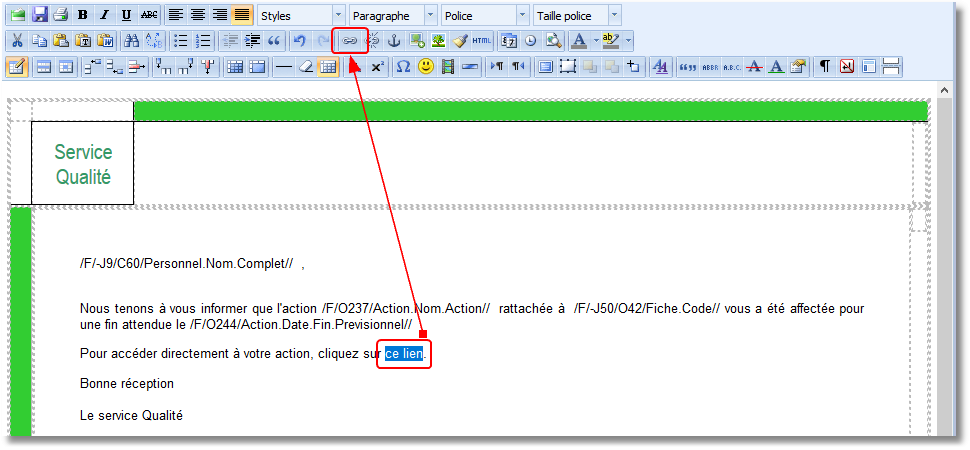Click the Print icon
This screenshot has height=450, width=970.
click(x=61, y=15)
